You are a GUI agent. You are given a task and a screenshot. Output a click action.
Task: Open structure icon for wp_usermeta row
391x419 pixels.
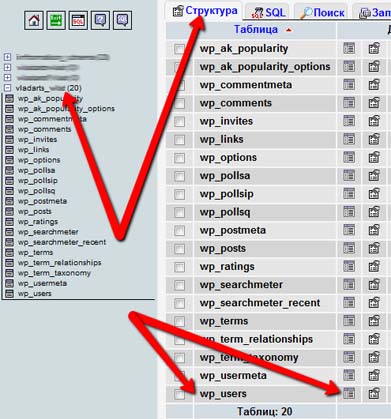[x=374, y=375]
